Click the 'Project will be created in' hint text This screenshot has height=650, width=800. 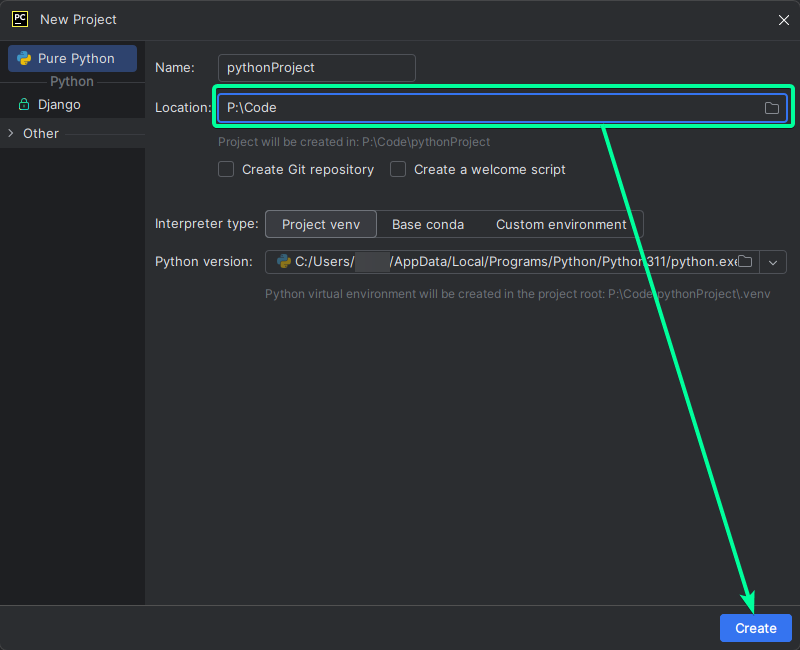354,142
